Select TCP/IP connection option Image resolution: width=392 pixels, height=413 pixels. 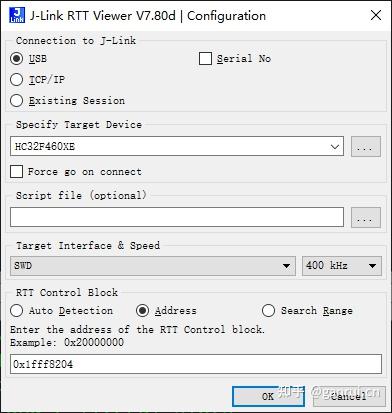tap(16, 80)
